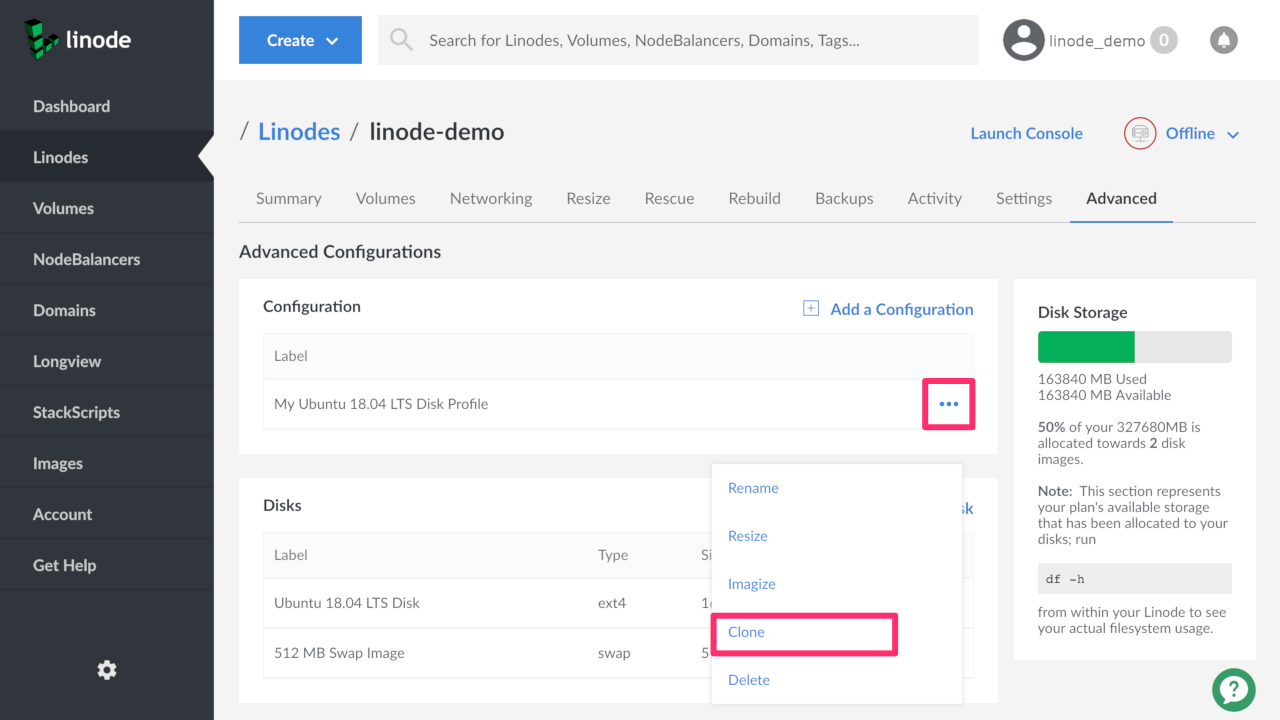Click the user avatar icon
1280x720 pixels.
click(x=1023, y=40)
